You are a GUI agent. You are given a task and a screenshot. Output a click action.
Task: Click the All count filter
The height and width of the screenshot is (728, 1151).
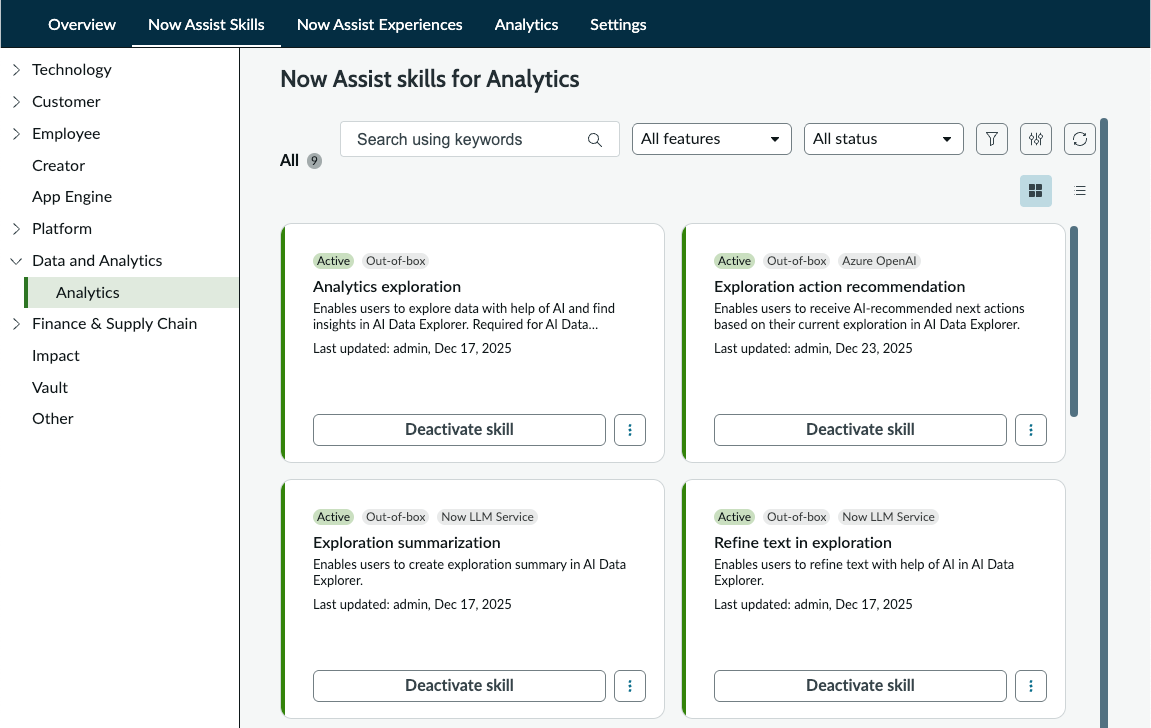click(301, 161)
